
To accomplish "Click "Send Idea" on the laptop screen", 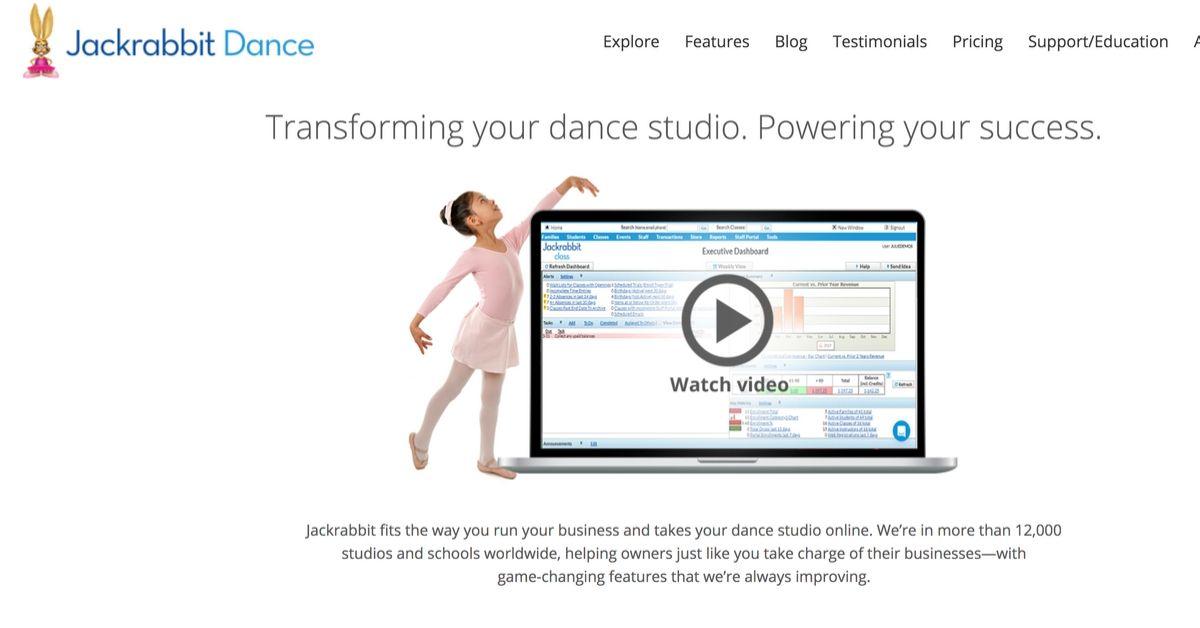I will [897, 267].
